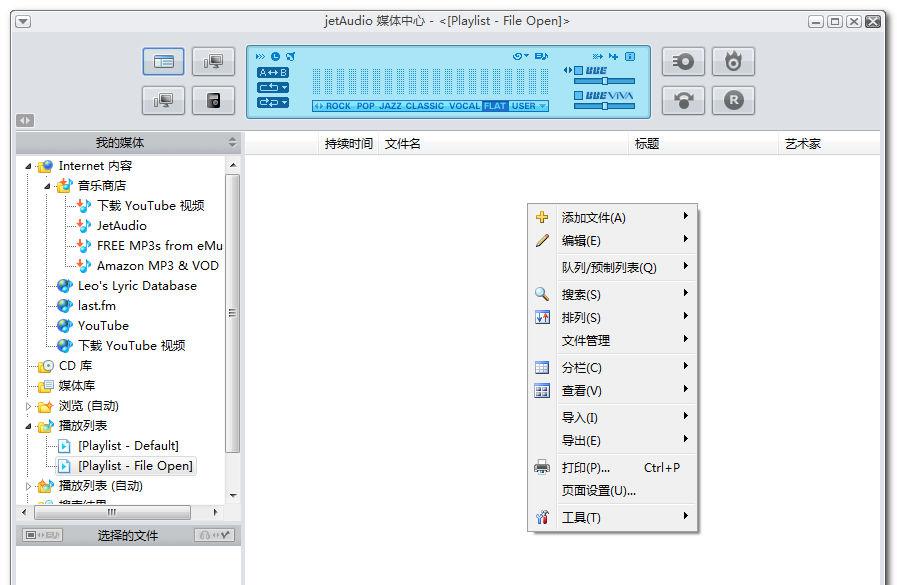Collapse the 音乐商店 tree node

[47, 186]
